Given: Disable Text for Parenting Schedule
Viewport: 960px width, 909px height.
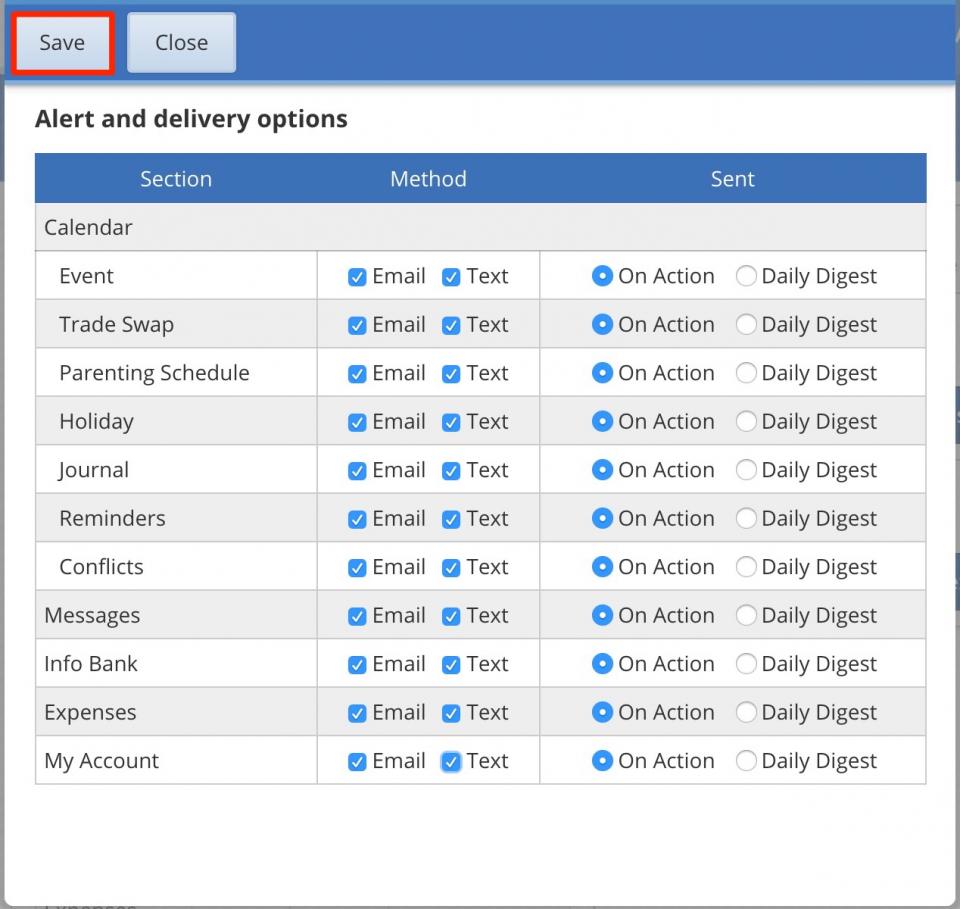Looking at the screenshot, I should pos(451,373).
